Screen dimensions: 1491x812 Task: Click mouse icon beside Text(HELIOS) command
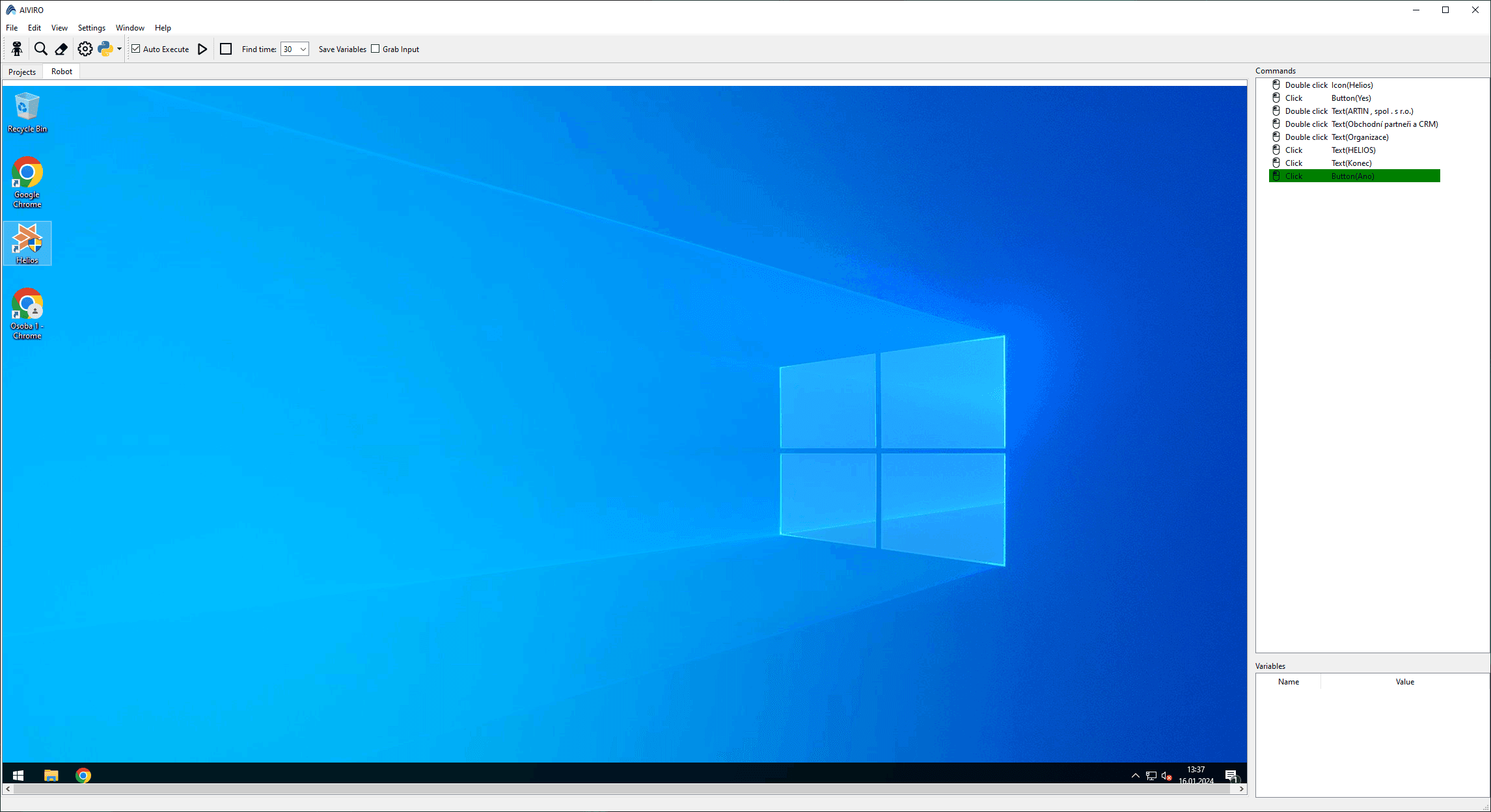pyautogui.click(x=1276, y=150)
